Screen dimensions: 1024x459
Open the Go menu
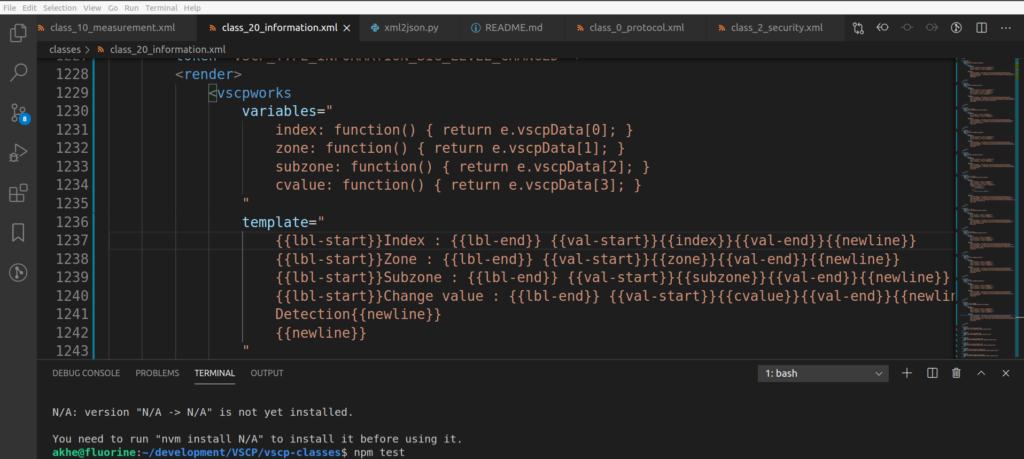coord(113,8)
